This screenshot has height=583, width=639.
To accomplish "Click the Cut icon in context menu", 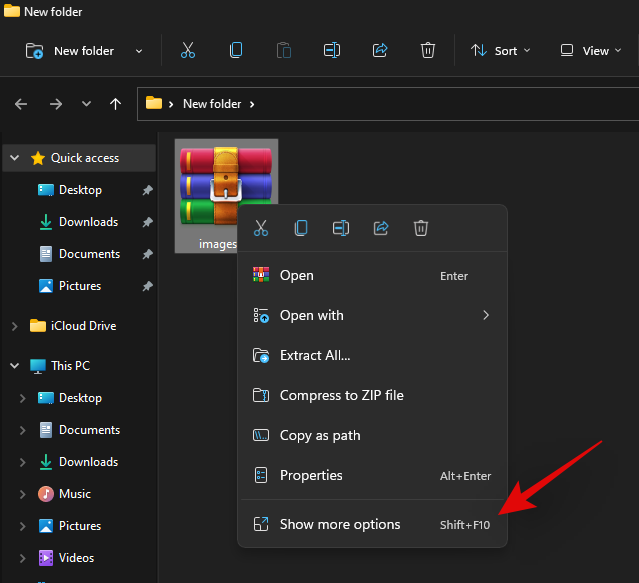I will tap(261, 228).
